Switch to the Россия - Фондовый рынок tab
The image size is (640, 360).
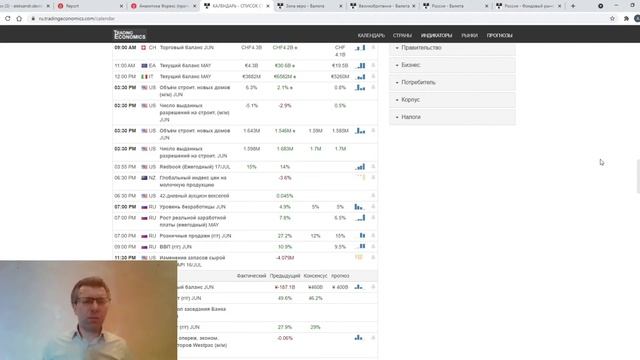tap(529, 6)
